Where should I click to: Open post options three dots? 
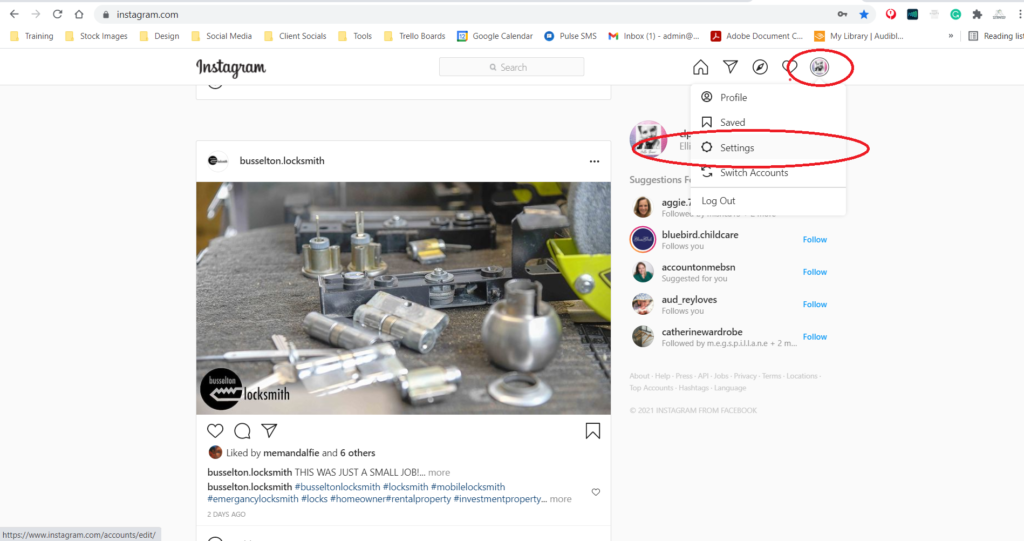point(594,161)
